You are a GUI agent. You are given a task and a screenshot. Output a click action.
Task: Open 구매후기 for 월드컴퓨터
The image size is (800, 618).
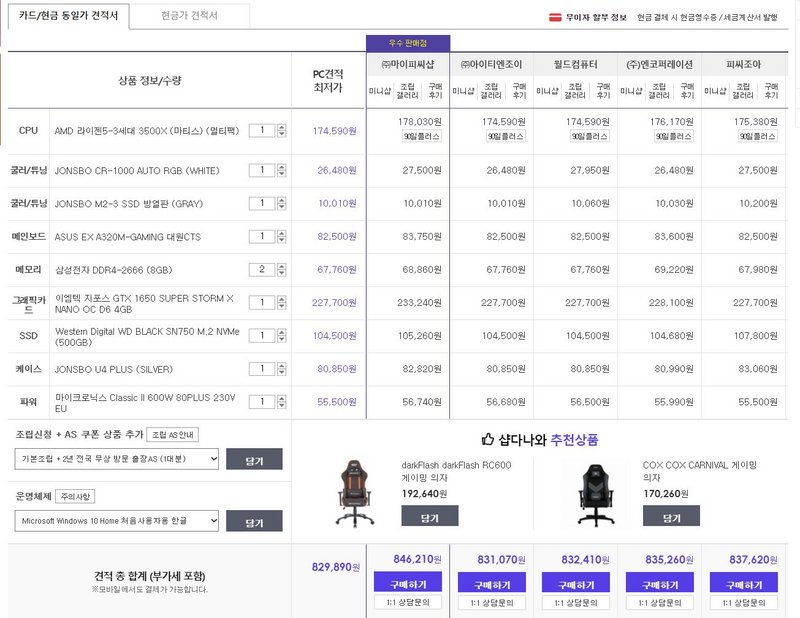coord(603,91)
